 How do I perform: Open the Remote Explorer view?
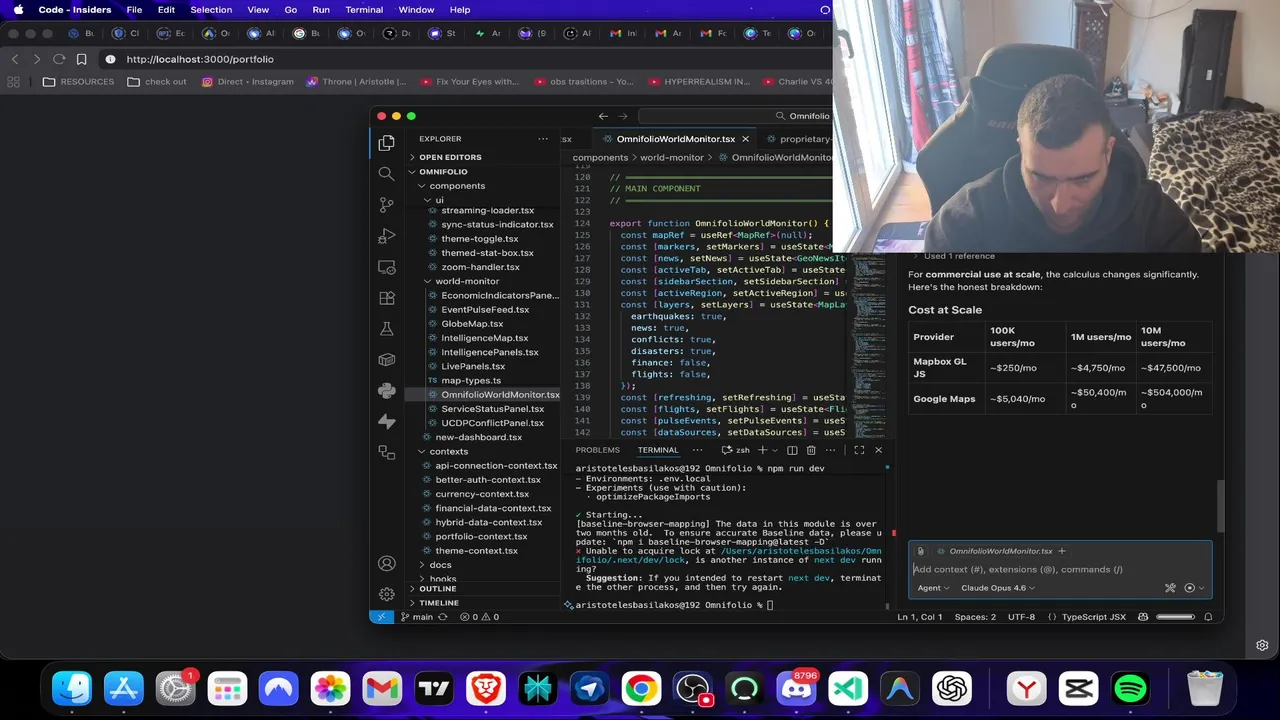387,267
